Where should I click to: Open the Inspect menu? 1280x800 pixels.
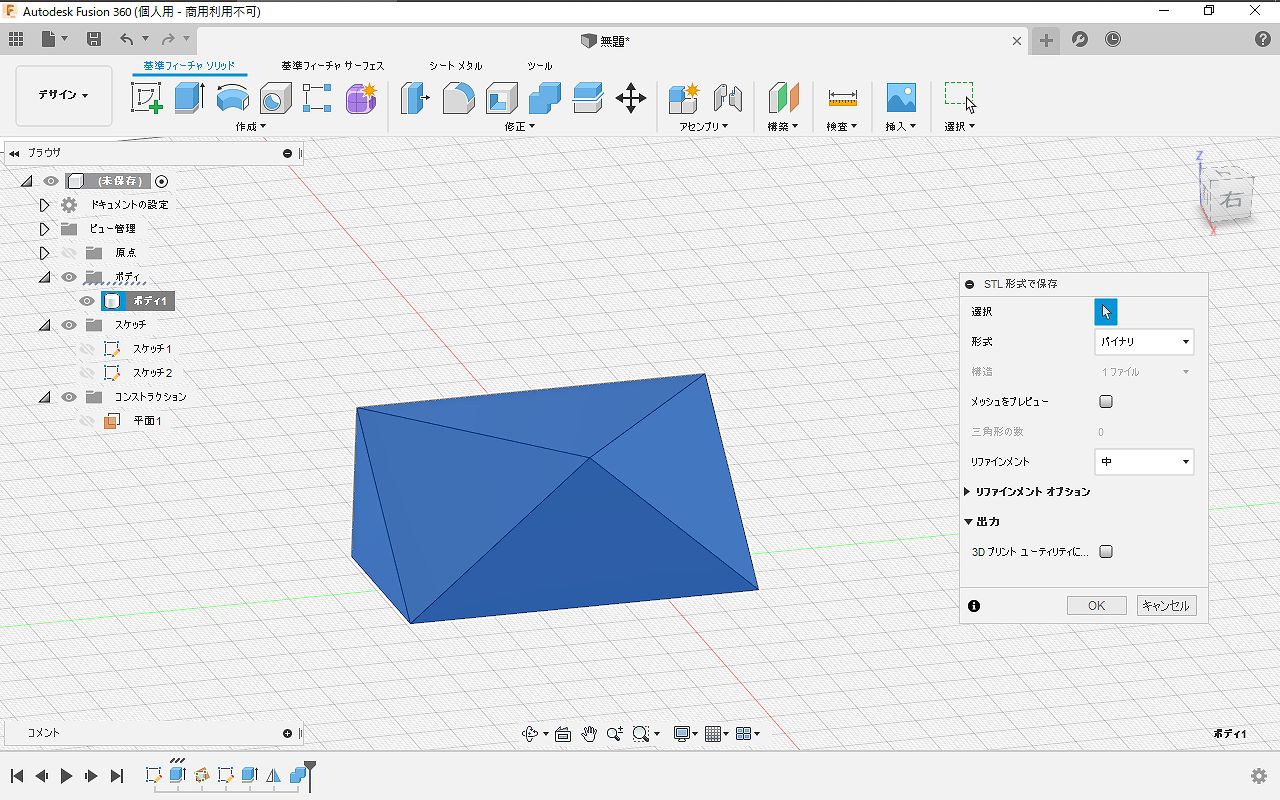(x=841, y=127)
